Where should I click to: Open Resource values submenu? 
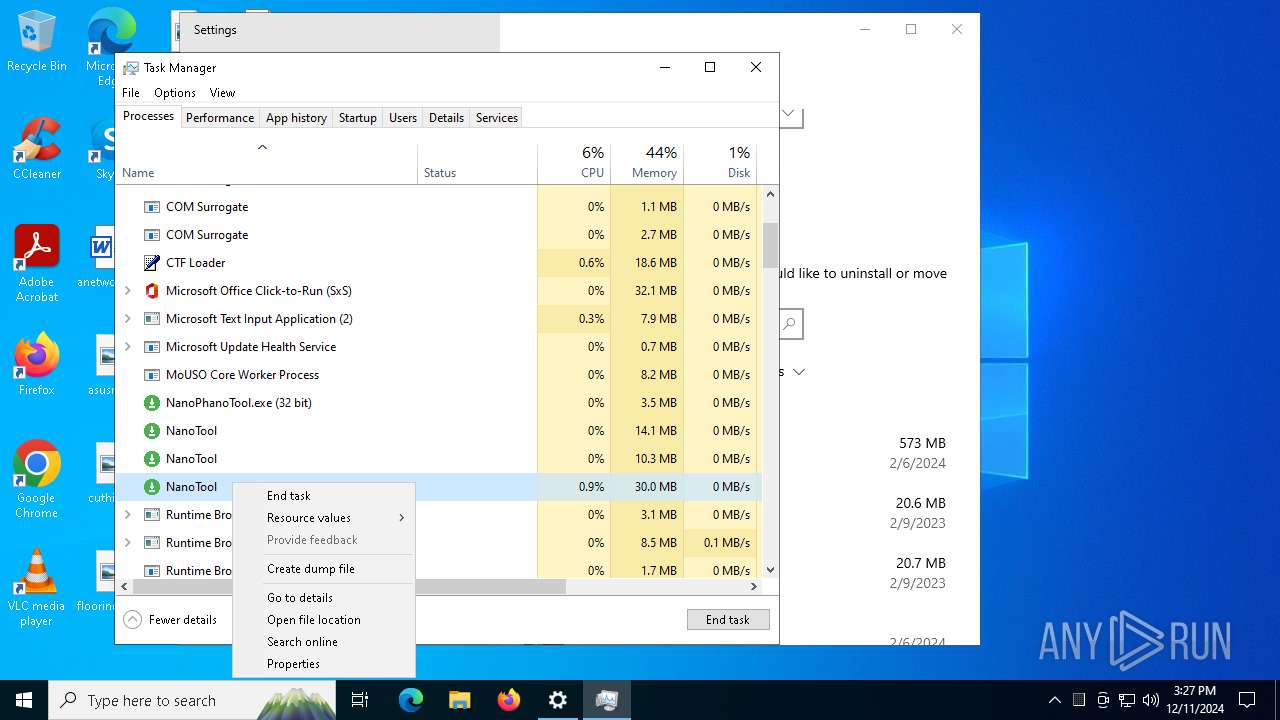coord(324,518)
